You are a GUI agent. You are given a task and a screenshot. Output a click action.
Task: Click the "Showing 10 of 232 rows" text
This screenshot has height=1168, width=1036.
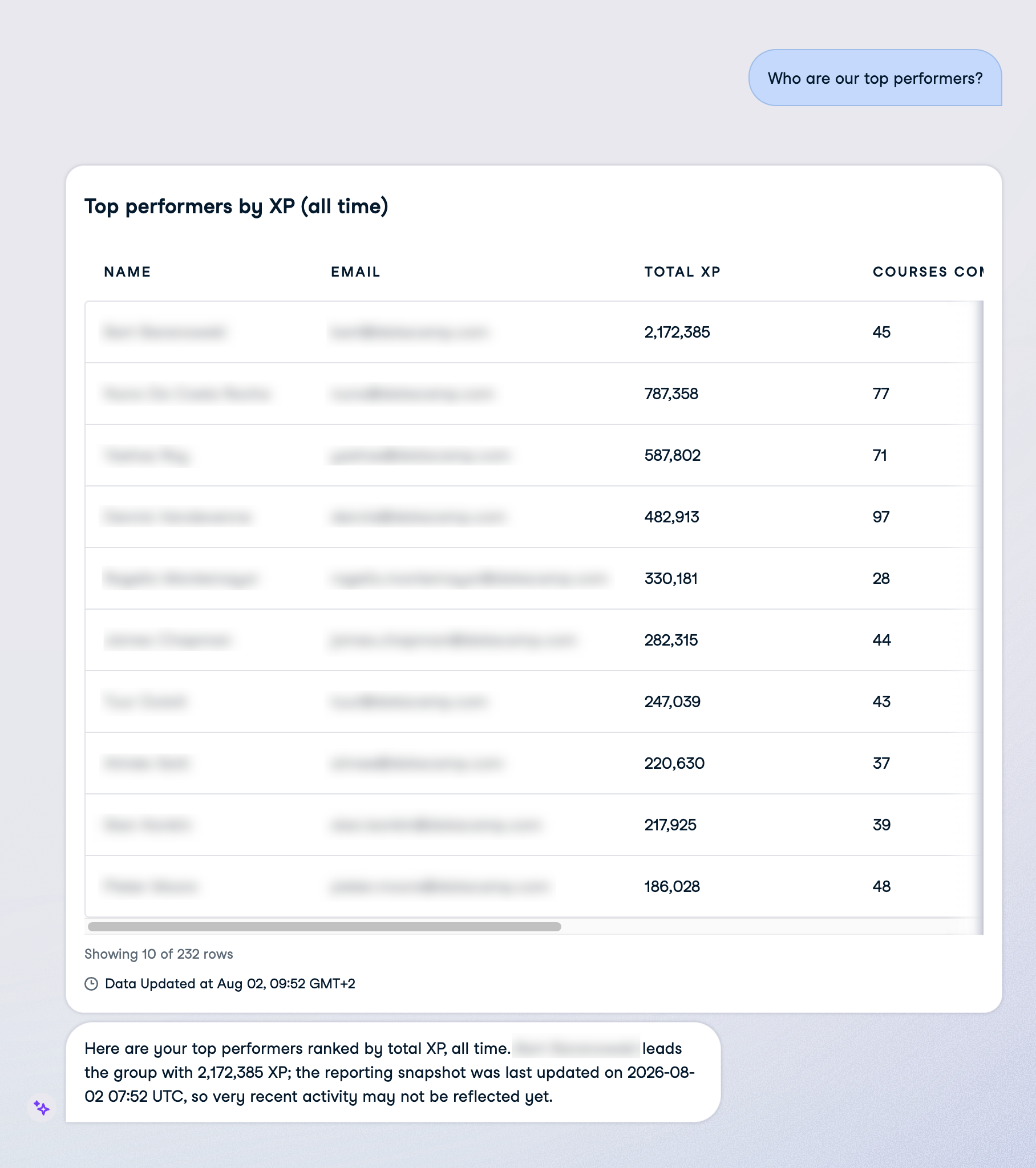tap(159, 954)
